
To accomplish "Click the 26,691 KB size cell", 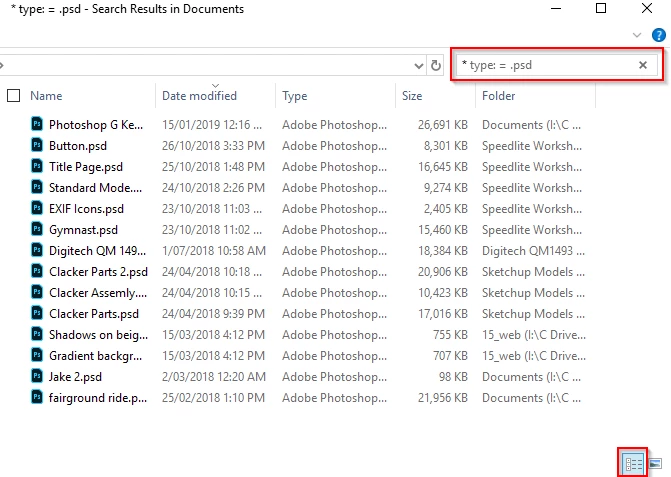I will point(442,124).
